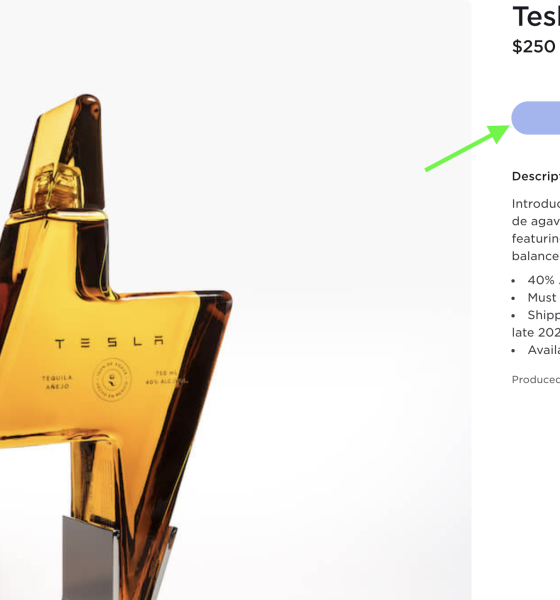Click the blue pill-shaped order button
Screen dimensions: 560x600
536,118
